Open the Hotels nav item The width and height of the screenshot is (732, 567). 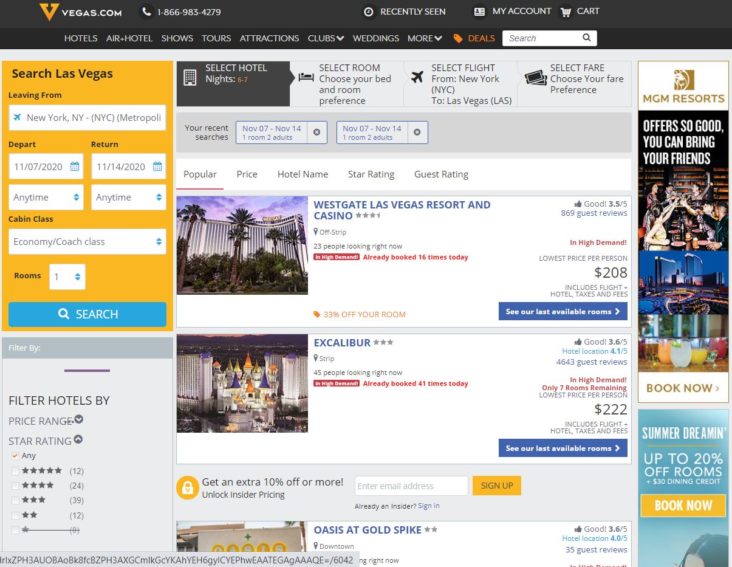[x=81, y=38]
